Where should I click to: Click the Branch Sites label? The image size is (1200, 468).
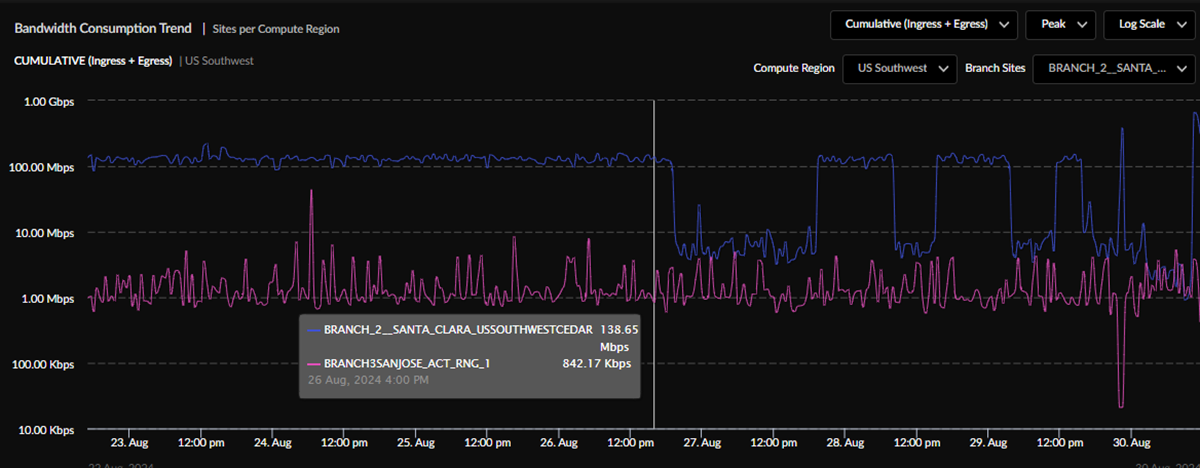click(995, 69)
